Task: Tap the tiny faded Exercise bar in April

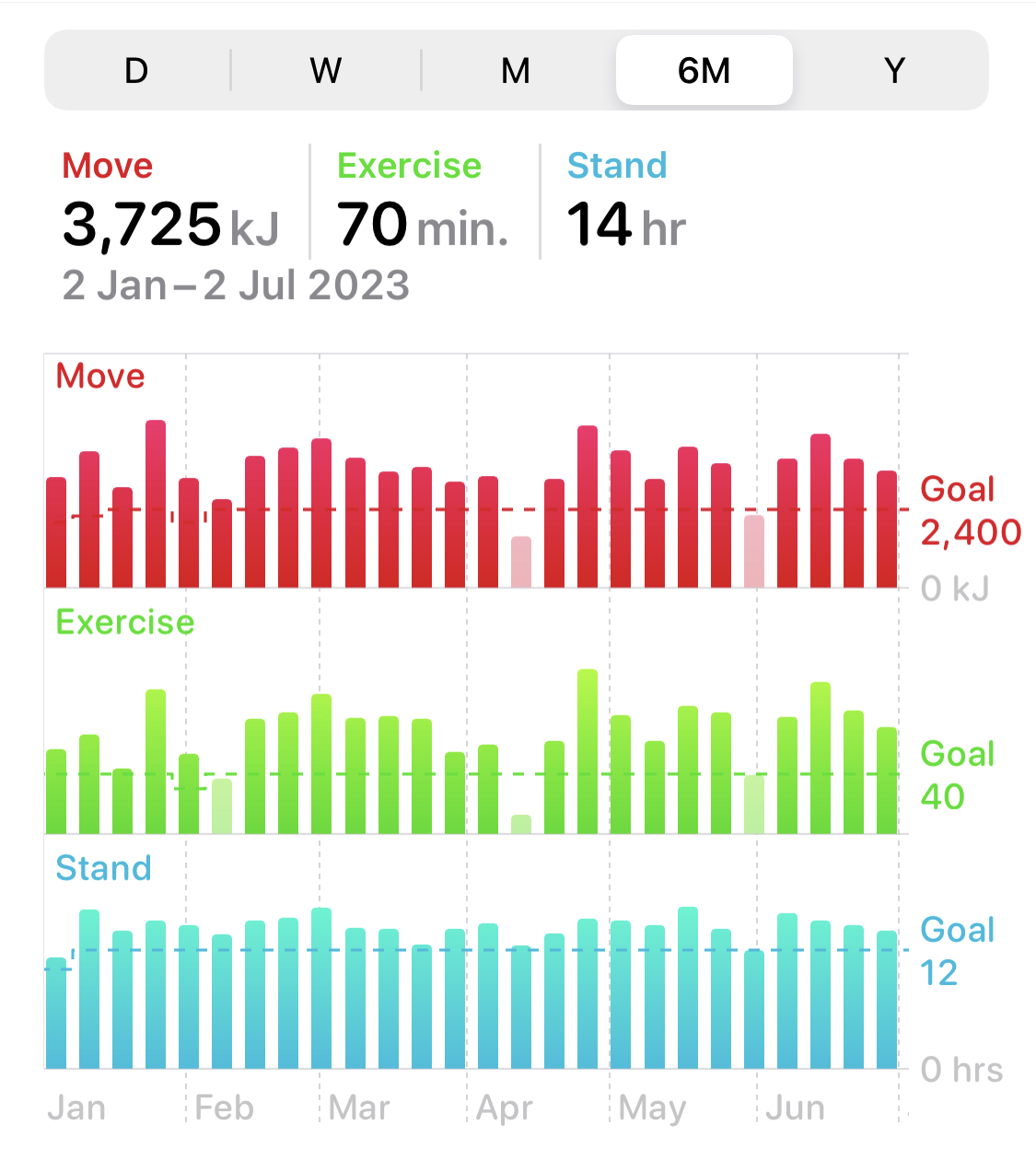Action: [521, 825]
